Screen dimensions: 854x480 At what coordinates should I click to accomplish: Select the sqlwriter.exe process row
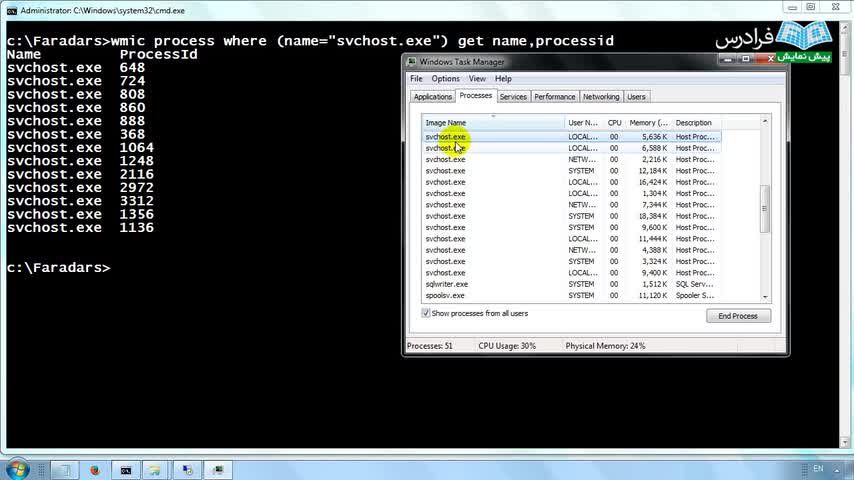tap(571, 284)
